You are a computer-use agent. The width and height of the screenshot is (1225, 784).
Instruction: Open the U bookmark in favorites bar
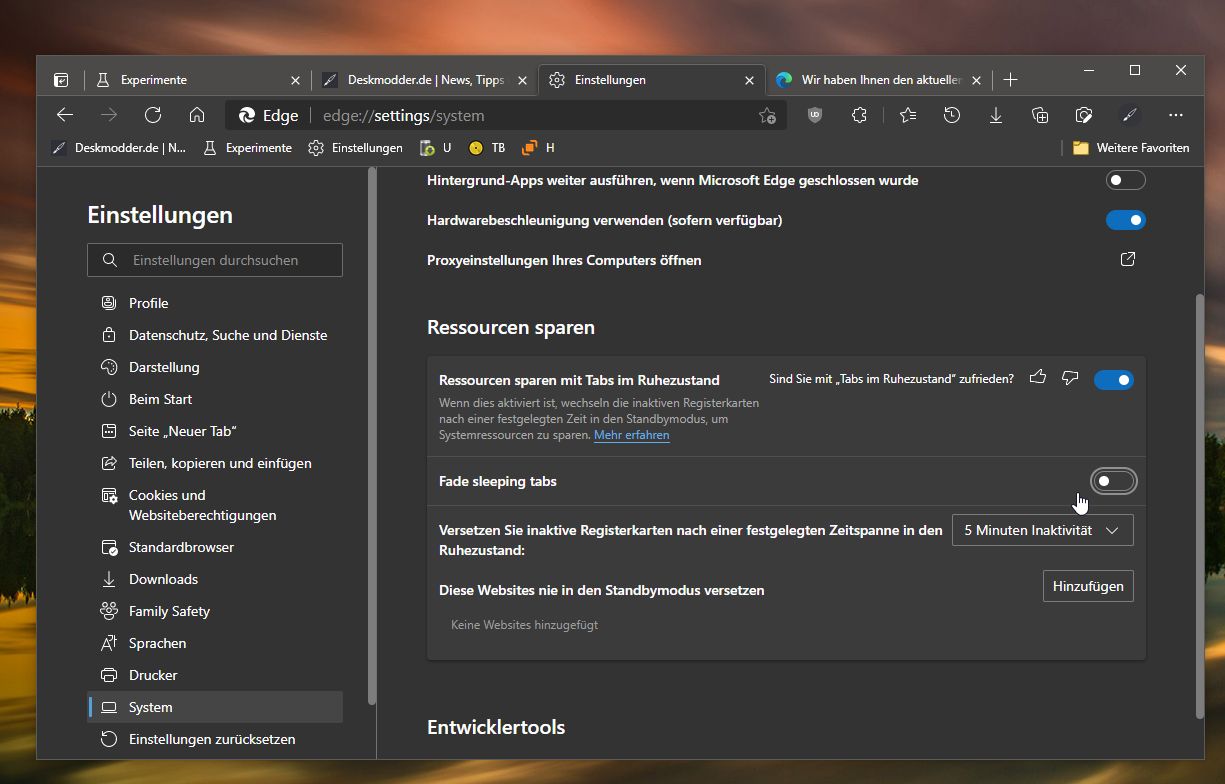point(435,148)
